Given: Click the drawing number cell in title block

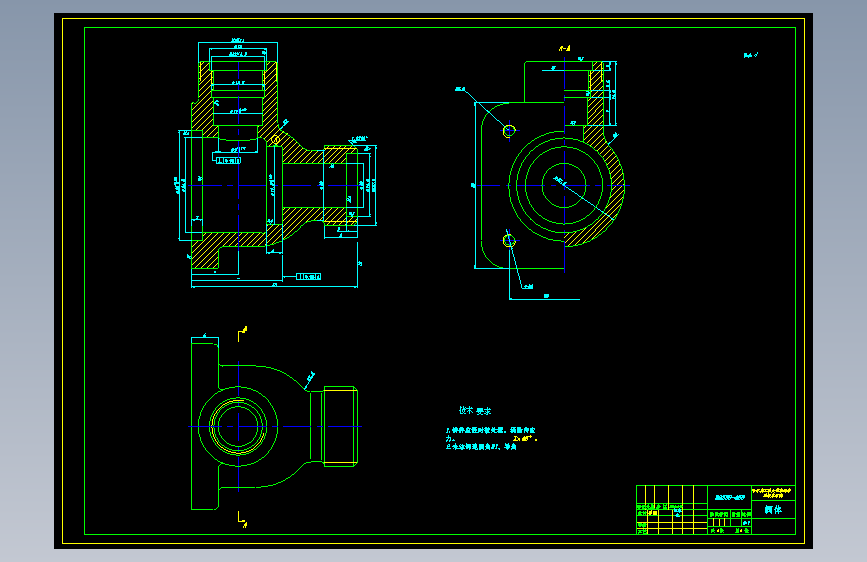Looking at the screenshot, I should tap(729, 497).
